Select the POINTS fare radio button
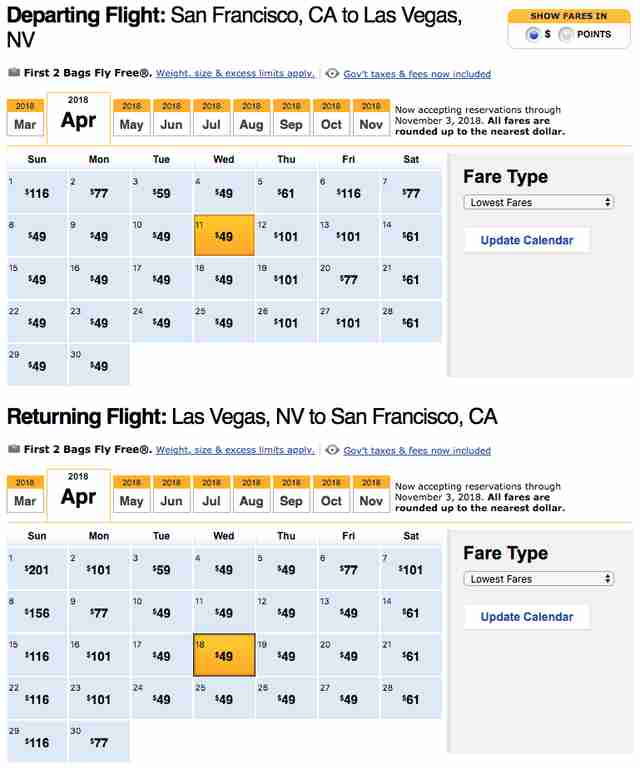Image resolution: width=640 pixels, height=768 pixels. (566, 34)
